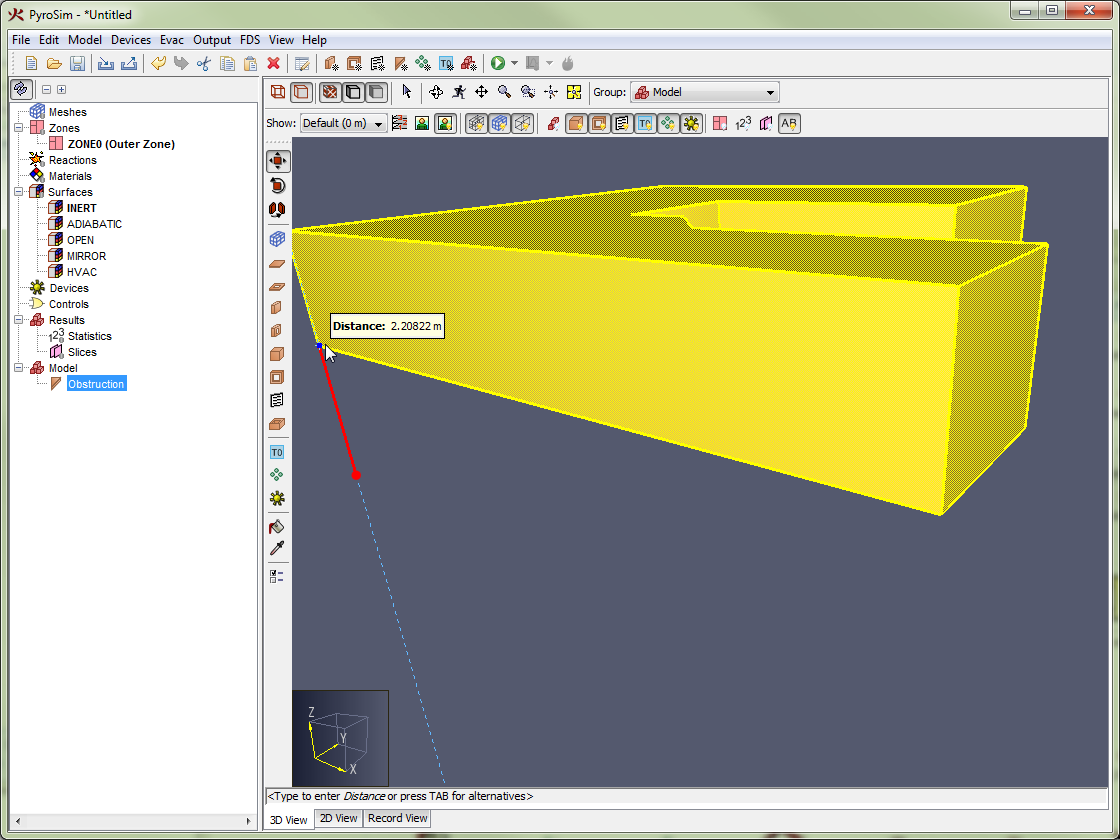Click the Run FDS green play icon
1120x840 pixels.
498,64
